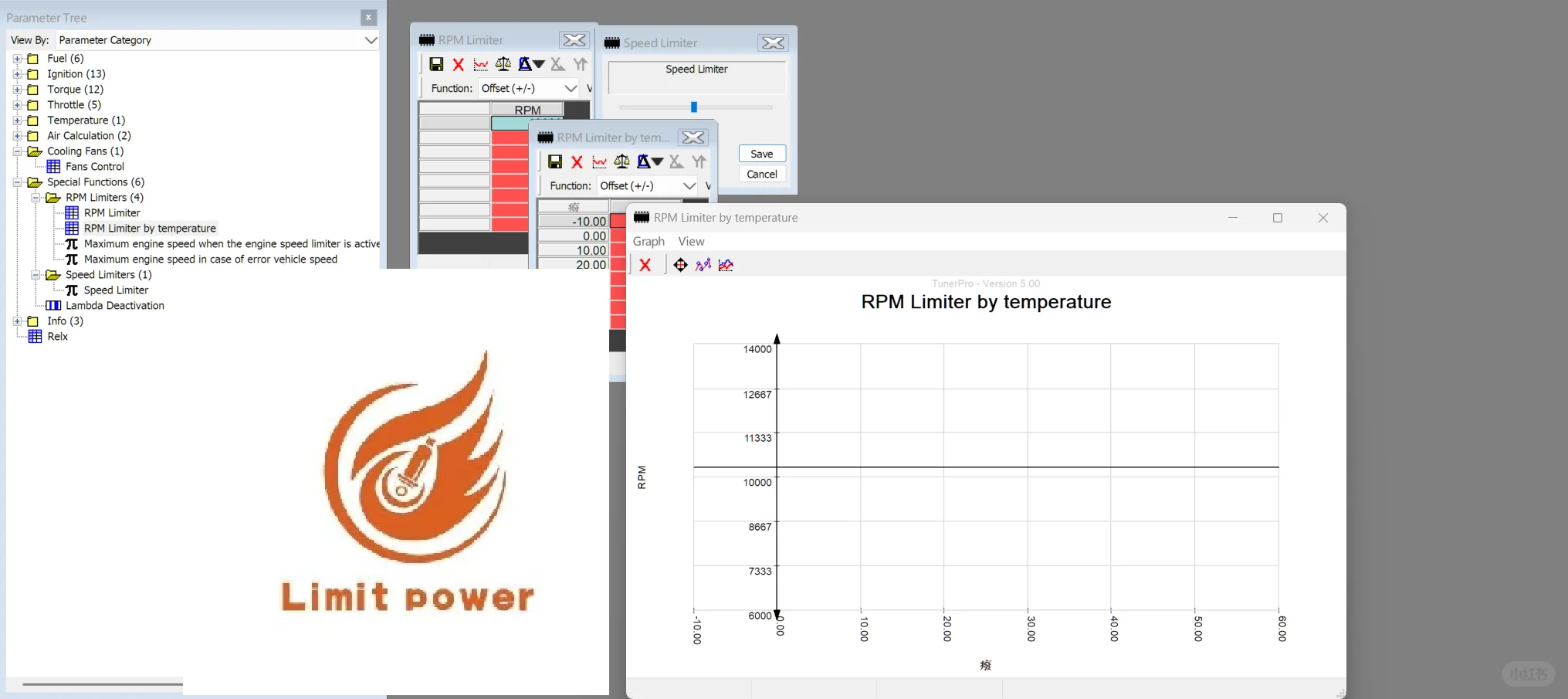Close the Parameter Tree panel
Image resolution: width=1568 pixels, height=699 pixels.
coord(368,17)
